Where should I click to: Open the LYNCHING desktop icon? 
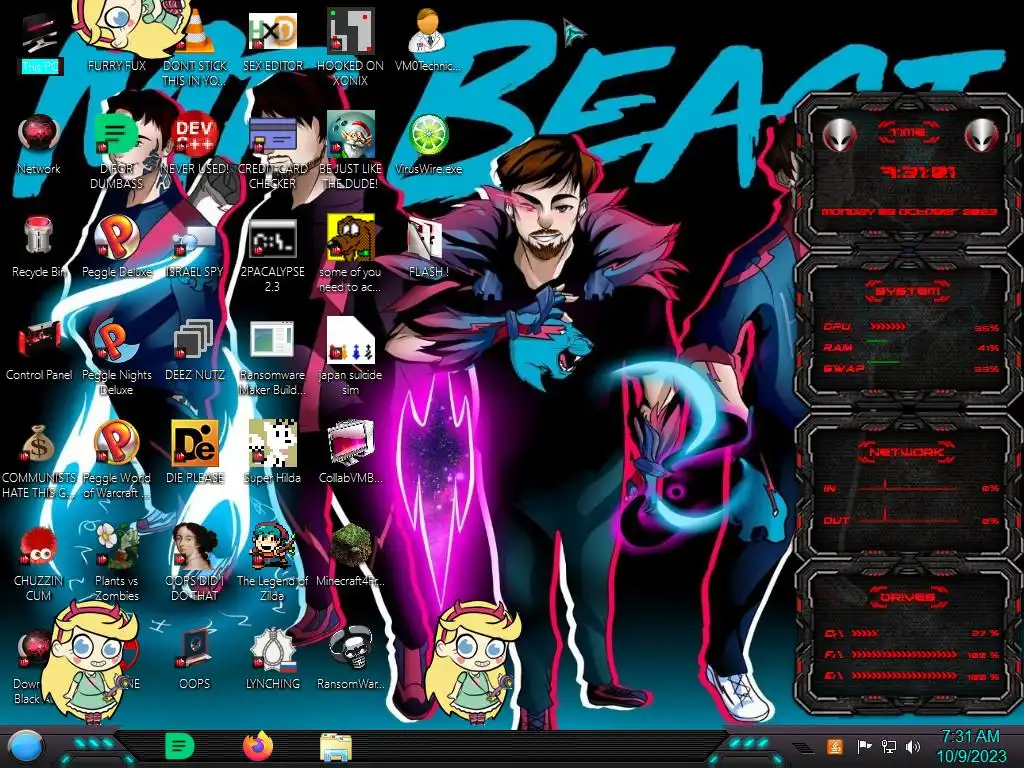point(272,658)
